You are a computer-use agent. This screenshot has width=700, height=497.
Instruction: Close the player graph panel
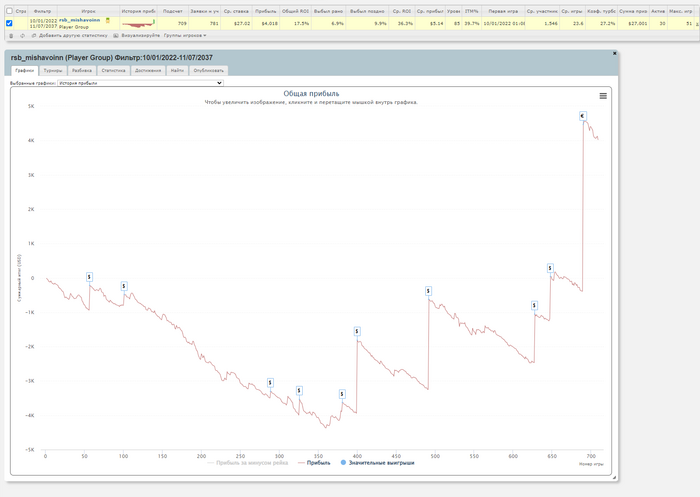614,53
